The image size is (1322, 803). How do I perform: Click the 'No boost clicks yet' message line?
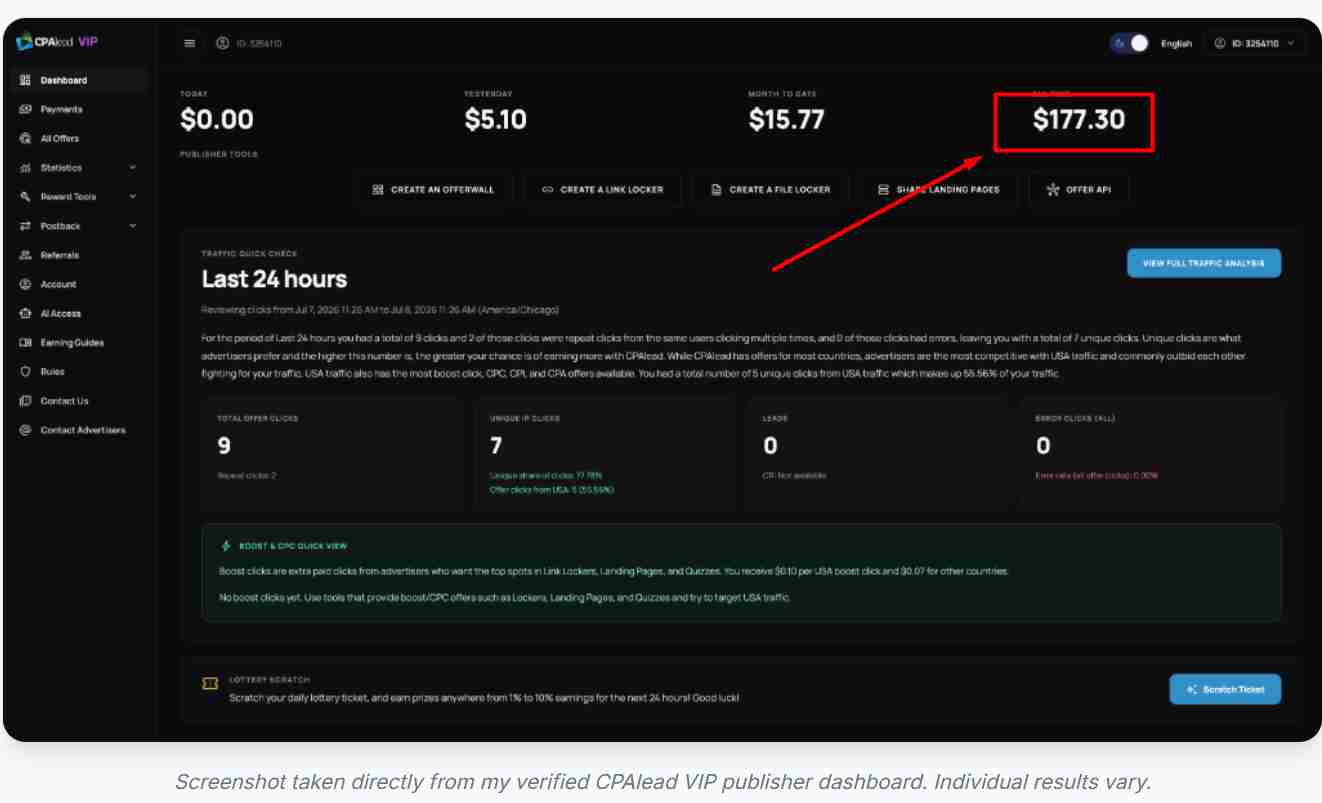click(505, 597)
